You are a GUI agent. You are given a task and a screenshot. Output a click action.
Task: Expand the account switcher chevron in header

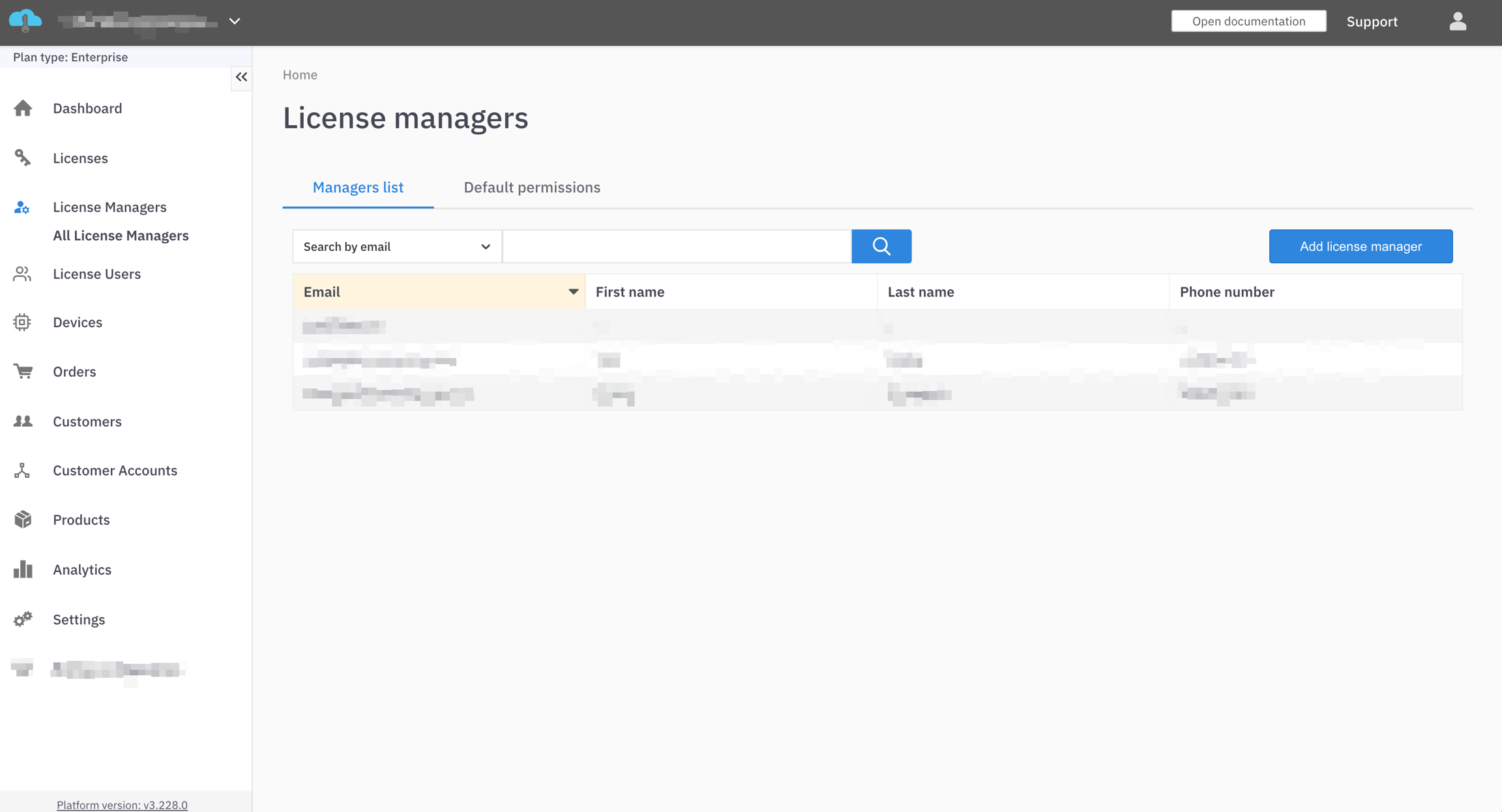(x=235, y=22)
